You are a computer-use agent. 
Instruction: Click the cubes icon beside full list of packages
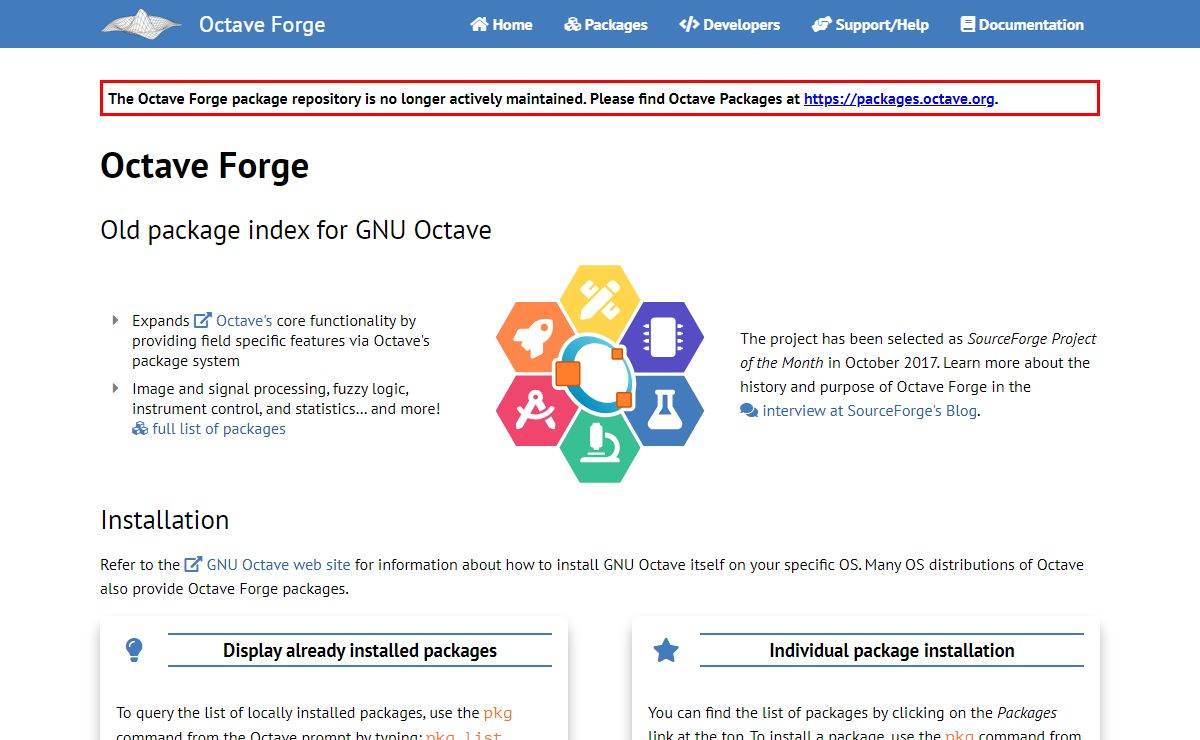(x=140, y=429)
